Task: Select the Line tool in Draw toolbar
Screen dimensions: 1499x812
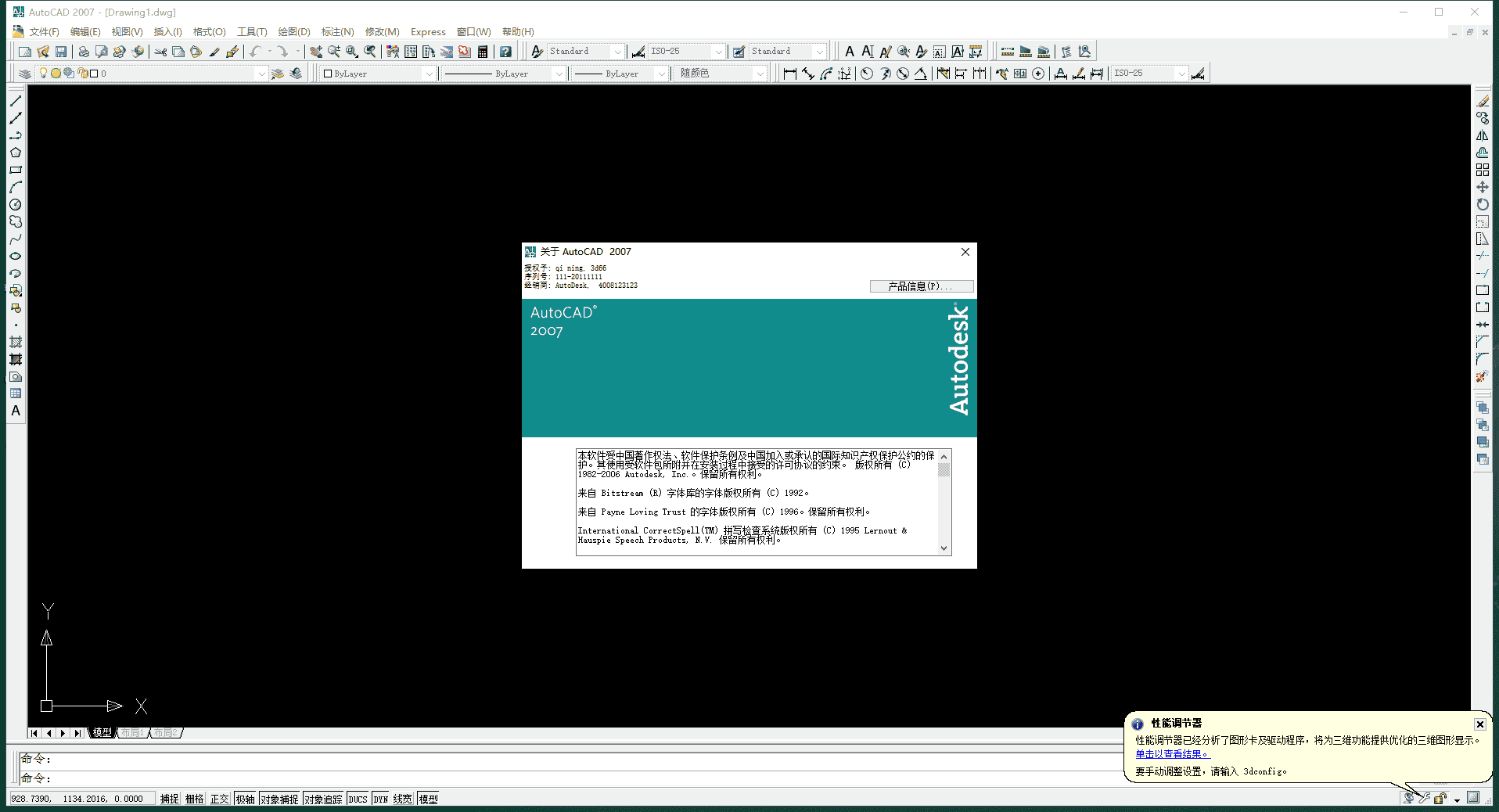Action: click(x=16, y=102)
